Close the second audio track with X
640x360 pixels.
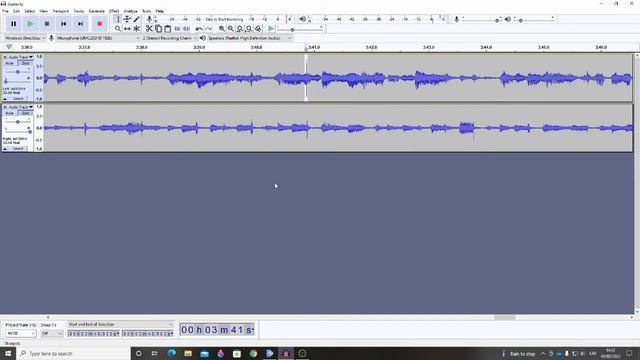tap(5, 107)
